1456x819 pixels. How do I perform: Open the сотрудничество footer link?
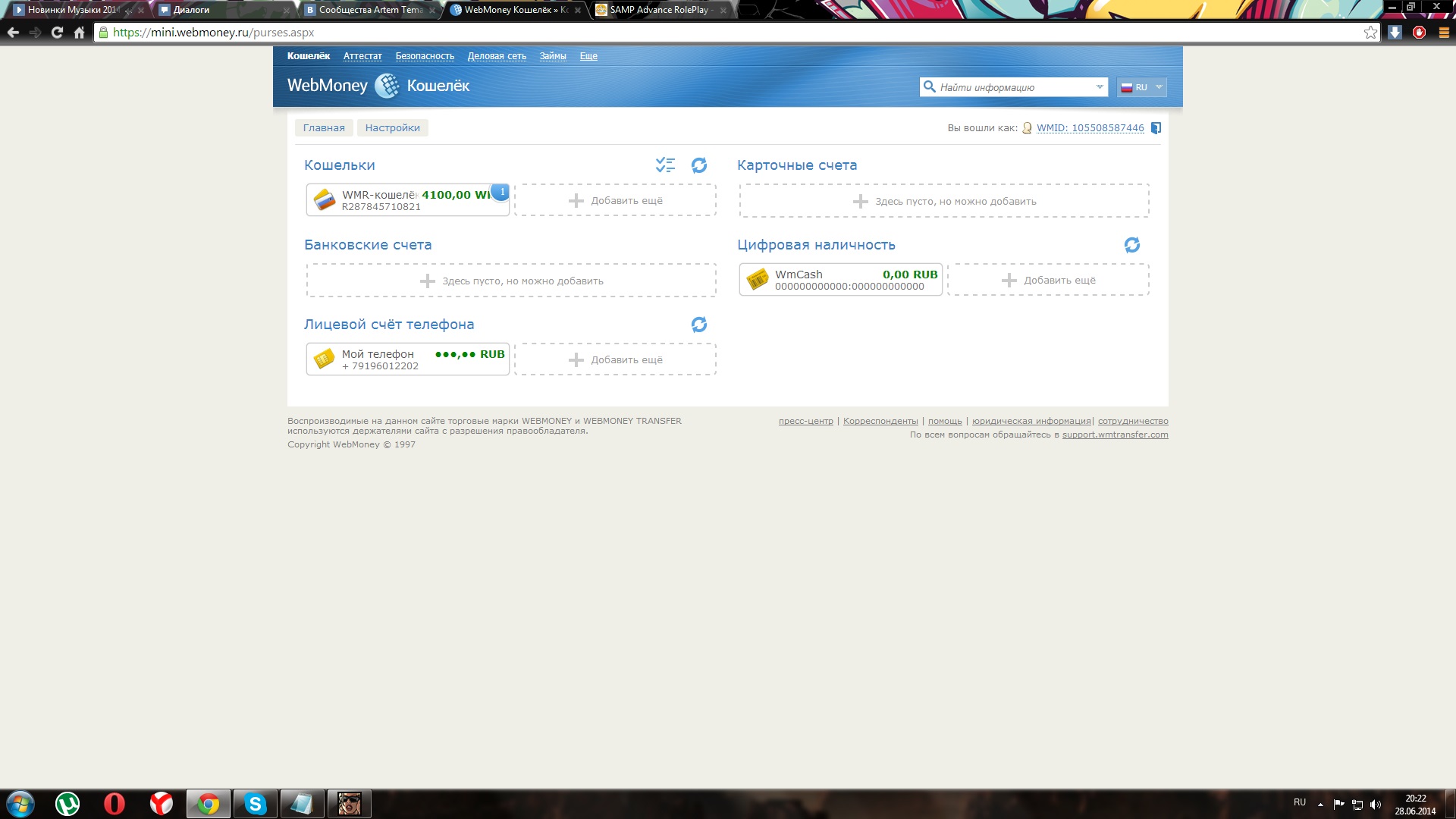tap(1133, 421)
